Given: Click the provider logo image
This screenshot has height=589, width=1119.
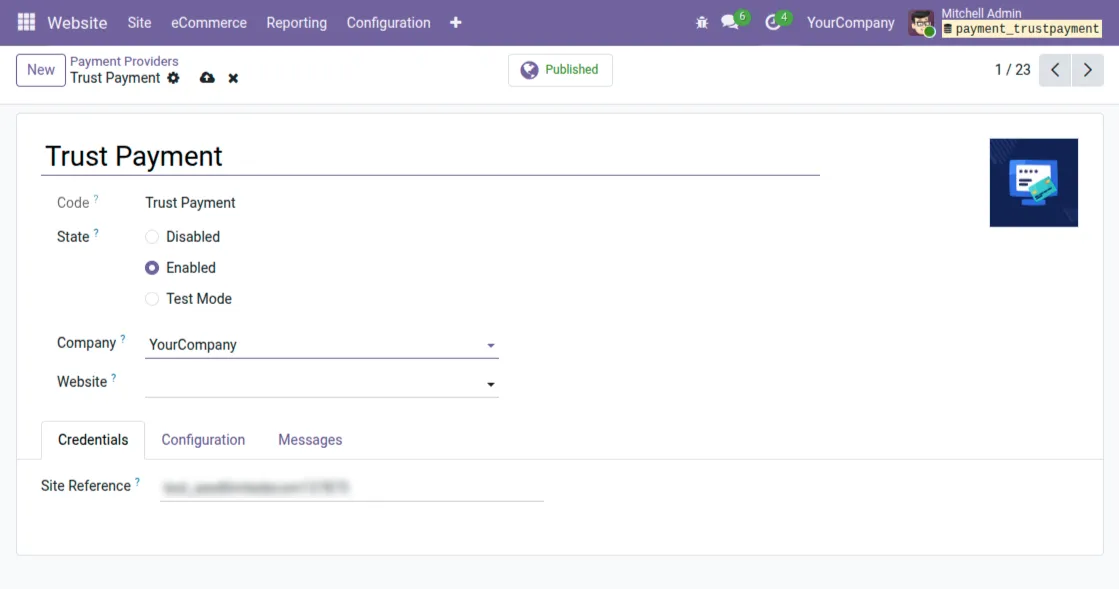Looking at the screenshot, I should (x=1033, y=183).
